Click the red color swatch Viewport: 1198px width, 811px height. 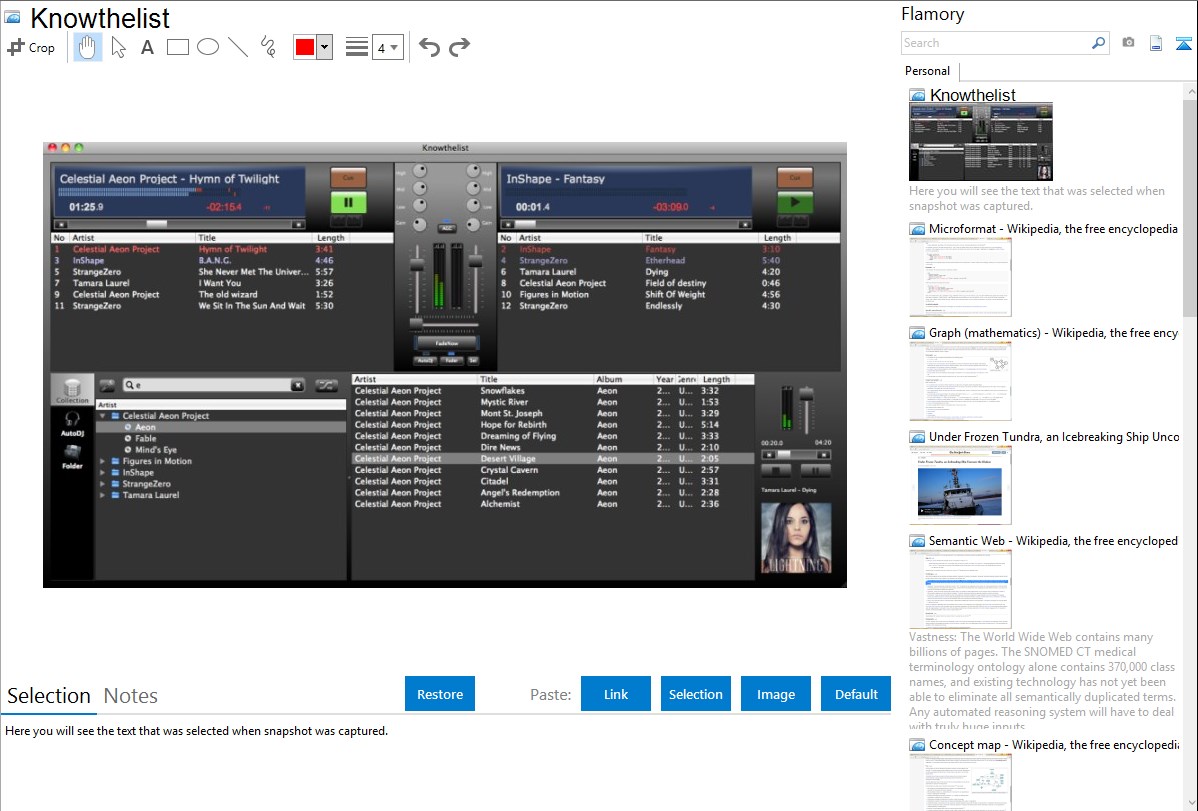click(305, 47)
